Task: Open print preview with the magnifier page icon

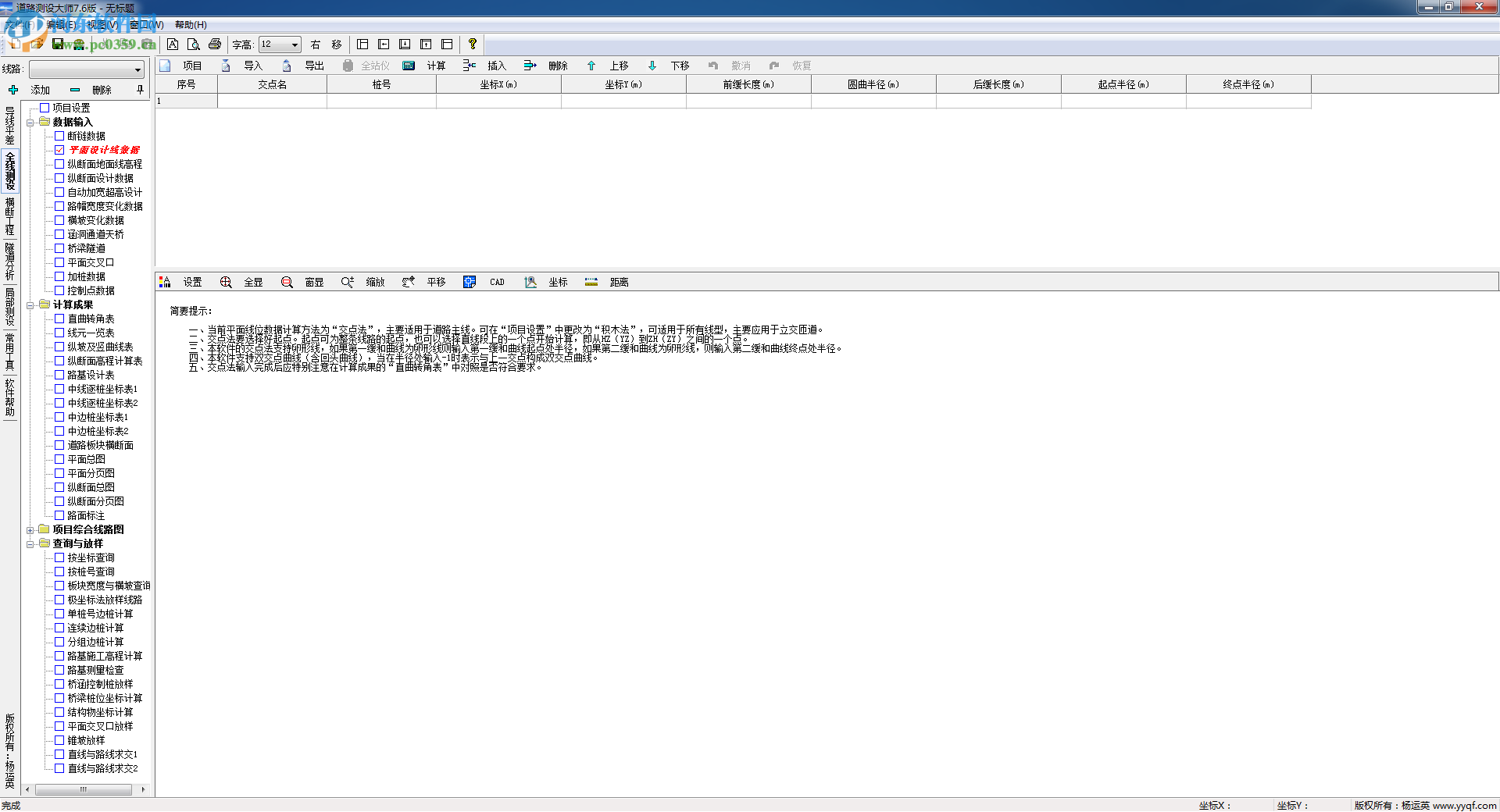Action: click(194, 45)
